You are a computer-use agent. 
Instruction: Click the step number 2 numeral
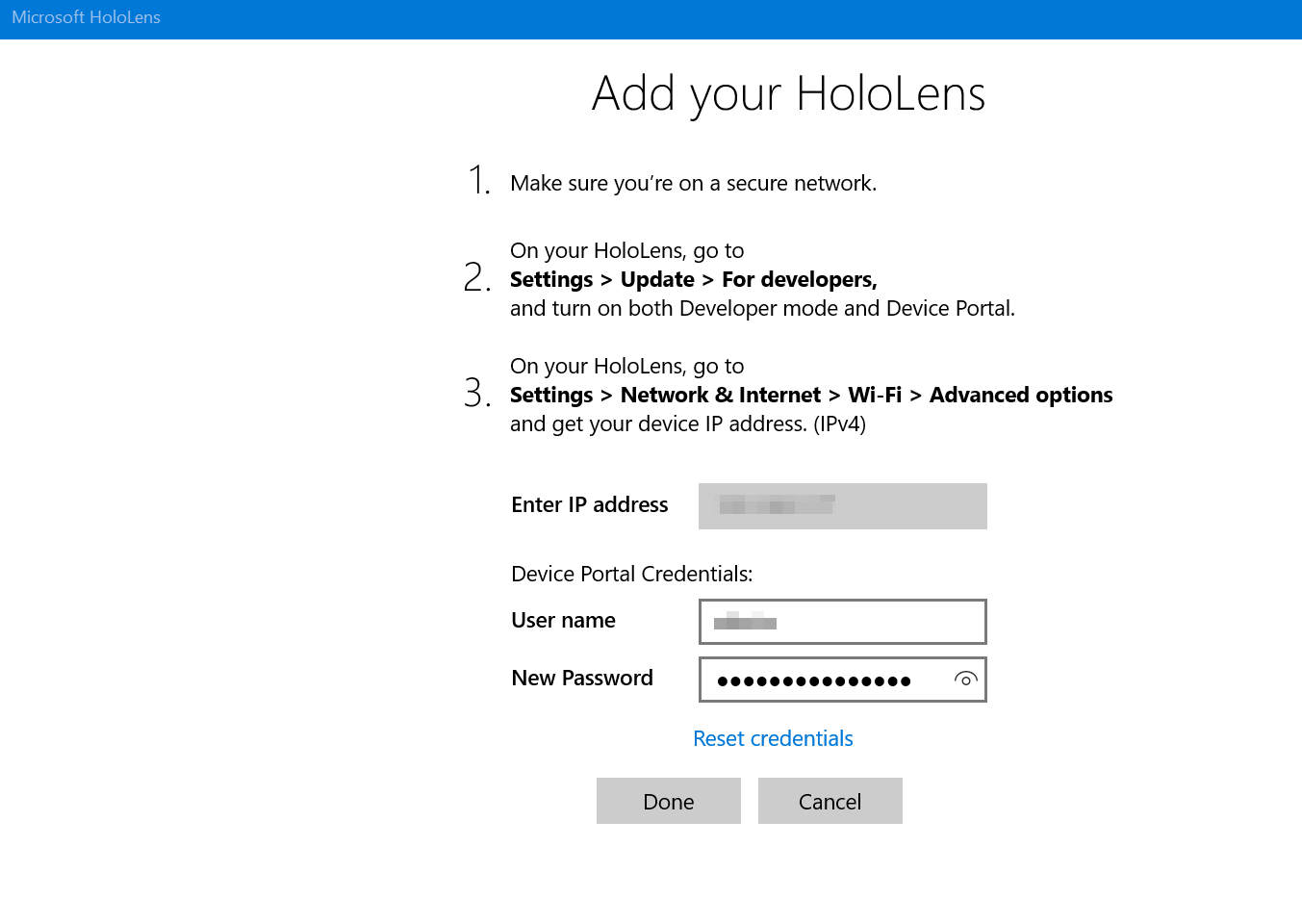coord(476,277)
